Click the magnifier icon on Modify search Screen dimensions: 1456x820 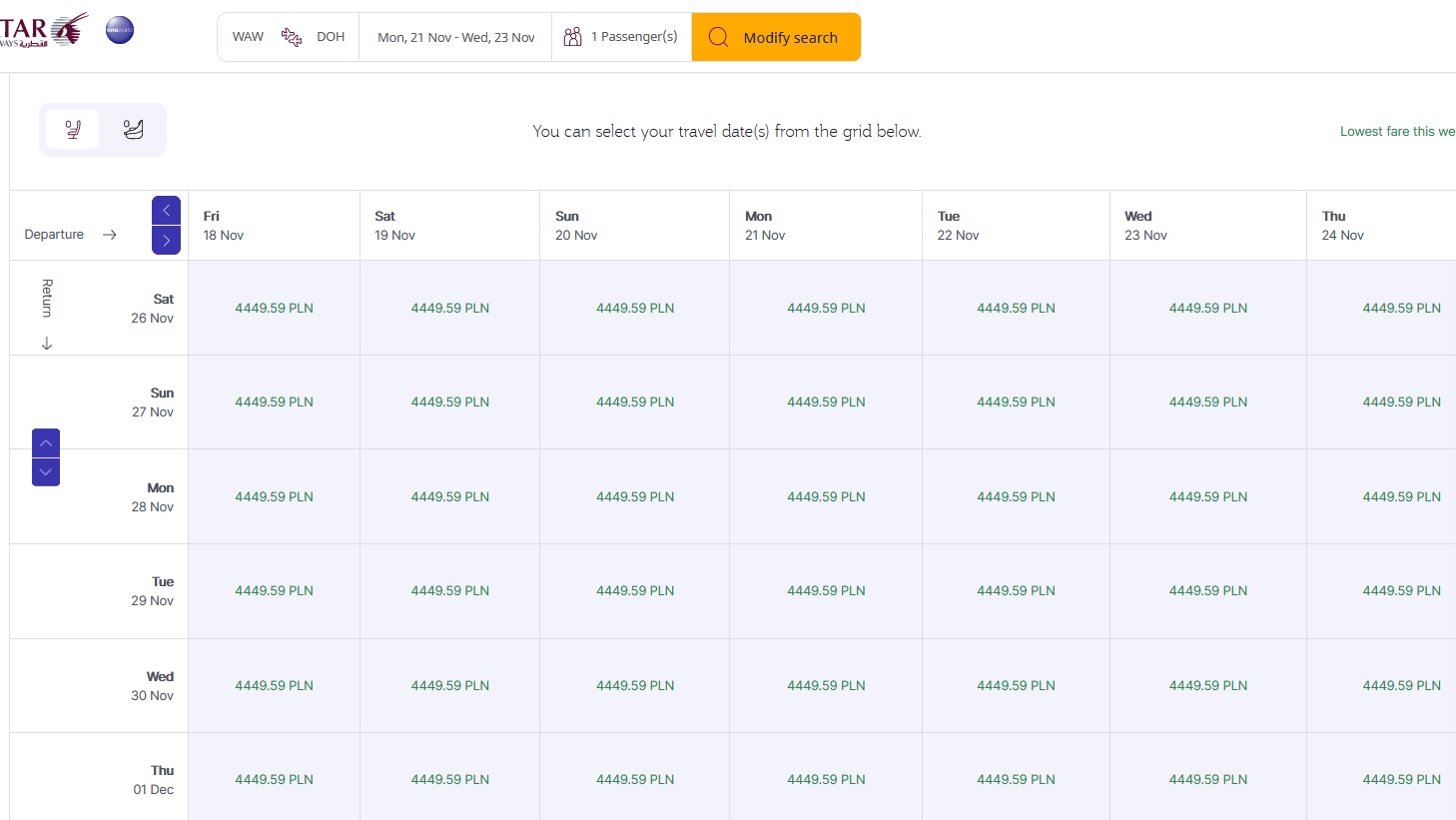pyautogui.click(x=718, y=37)
